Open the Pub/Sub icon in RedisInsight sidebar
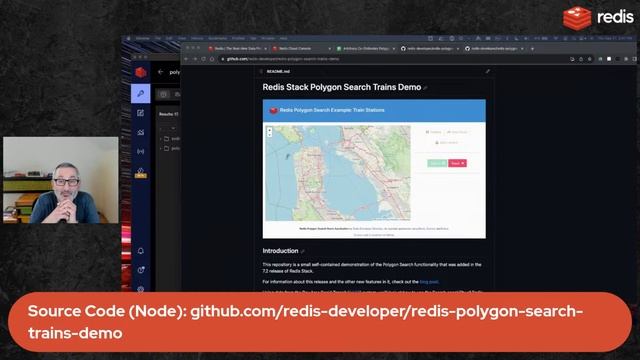Screen dimensions: 640x360 (x=140, y=151)
